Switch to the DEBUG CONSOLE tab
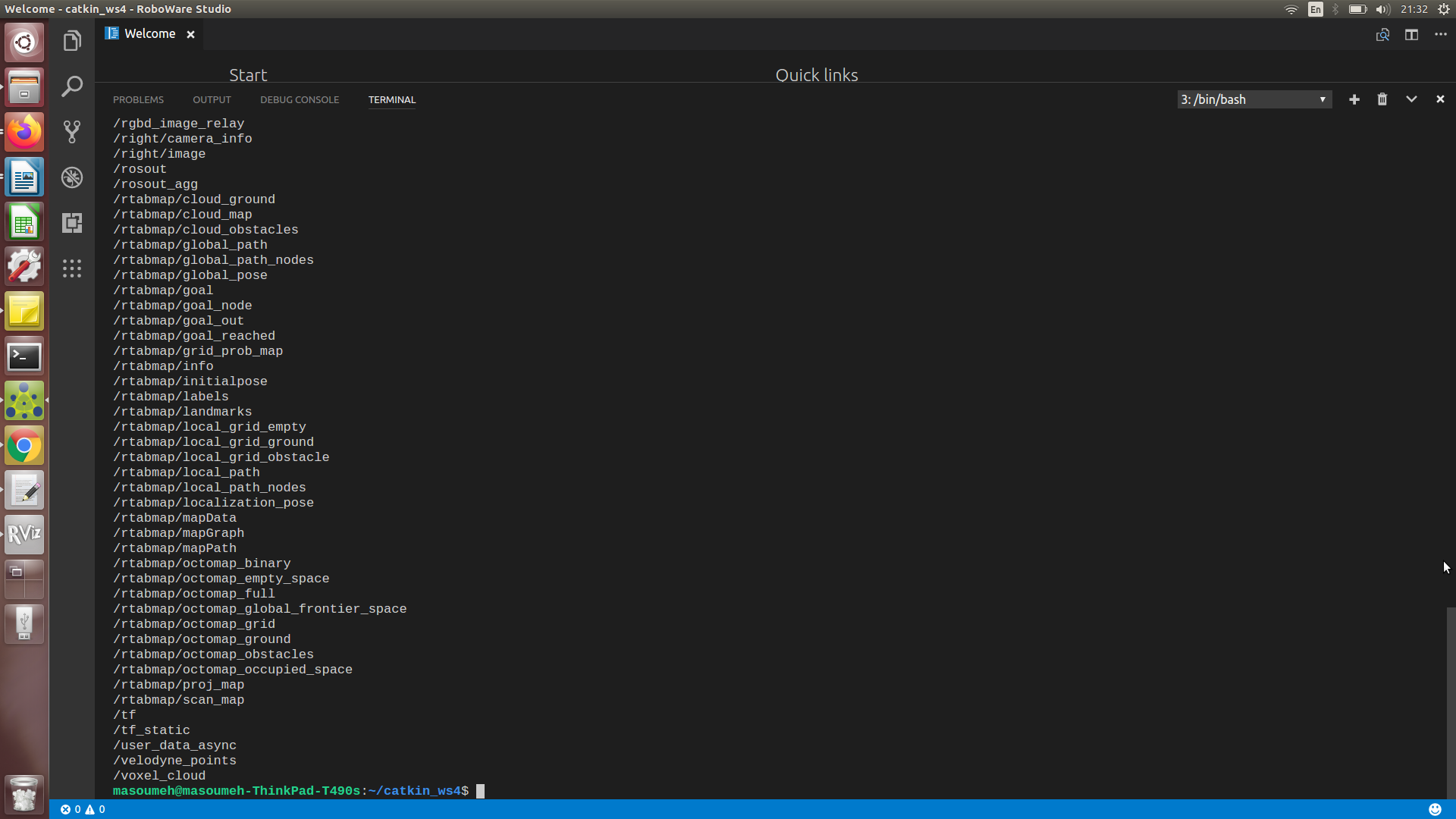 tap(300, 100)
